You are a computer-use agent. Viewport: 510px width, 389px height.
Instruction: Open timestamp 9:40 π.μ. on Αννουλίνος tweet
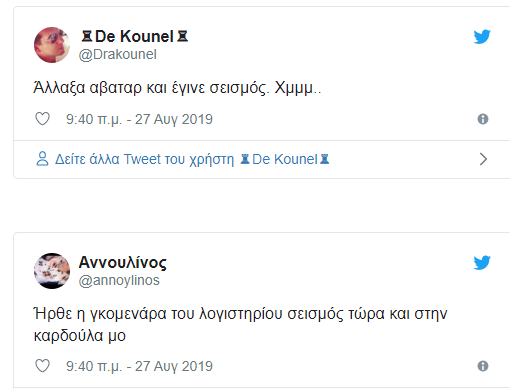pos(139,366)
